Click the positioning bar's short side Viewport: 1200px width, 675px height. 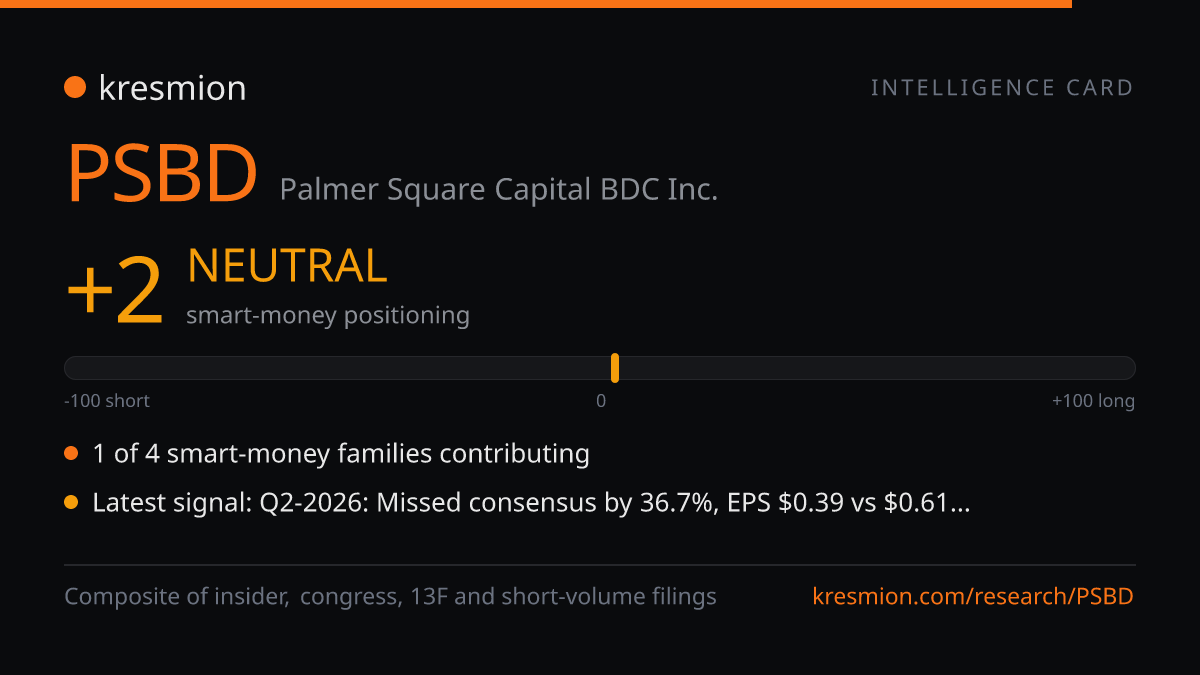tap(337, 368)
